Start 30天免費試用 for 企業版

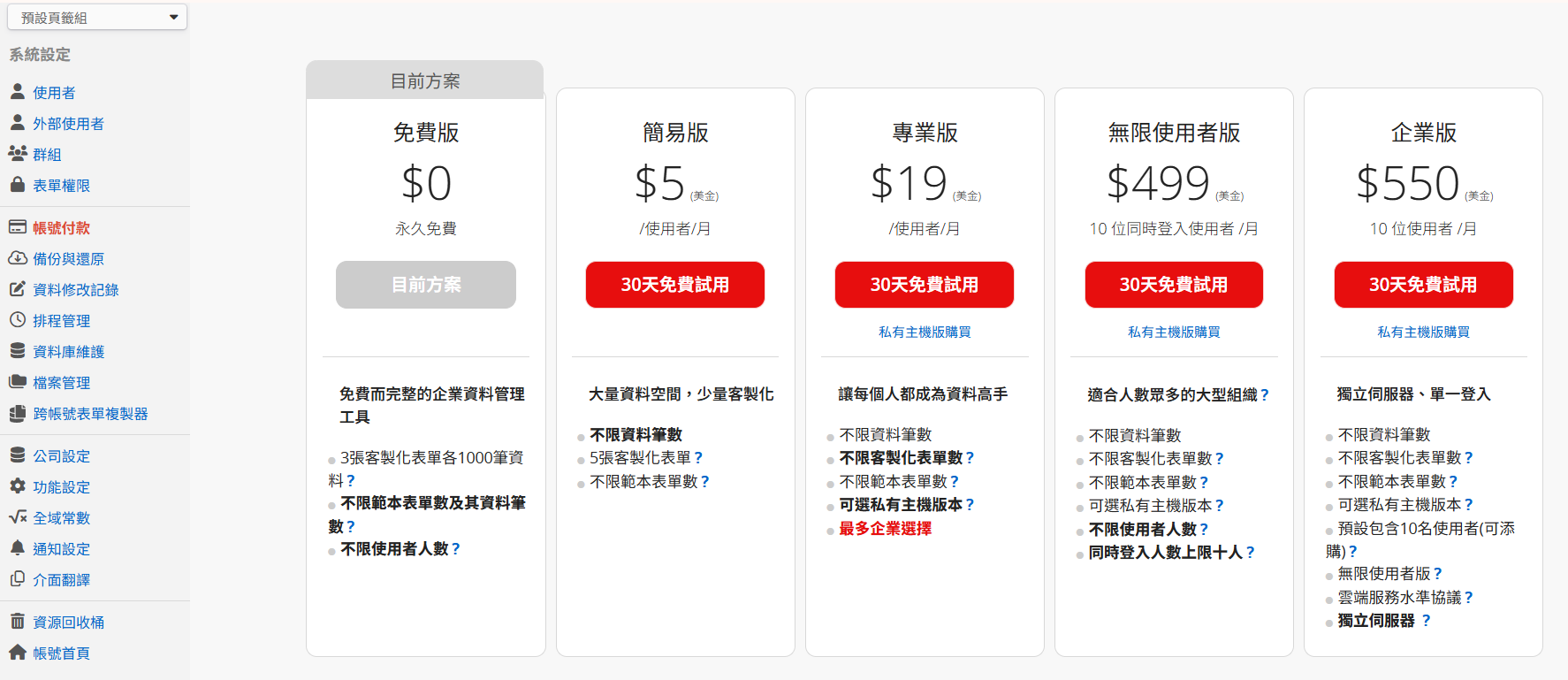(1423, 285)
